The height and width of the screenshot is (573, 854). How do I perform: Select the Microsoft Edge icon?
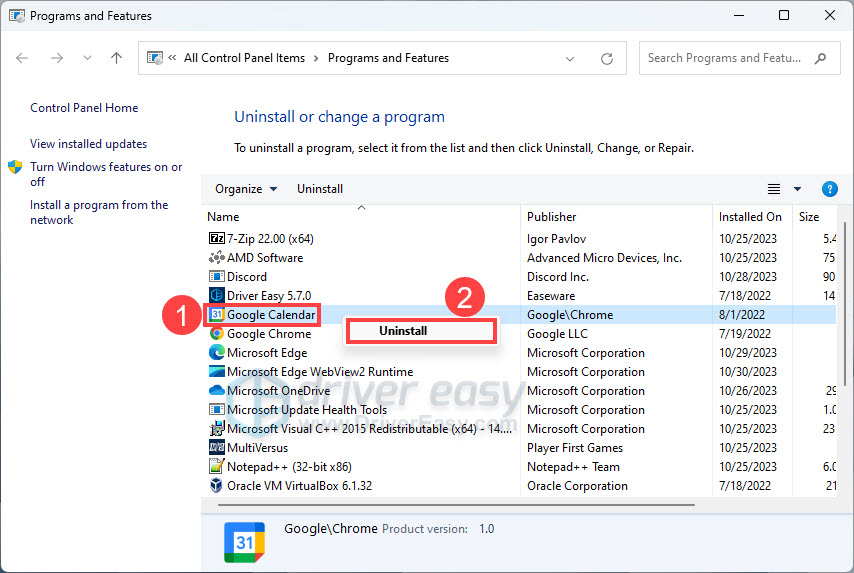tap(216, 353)
